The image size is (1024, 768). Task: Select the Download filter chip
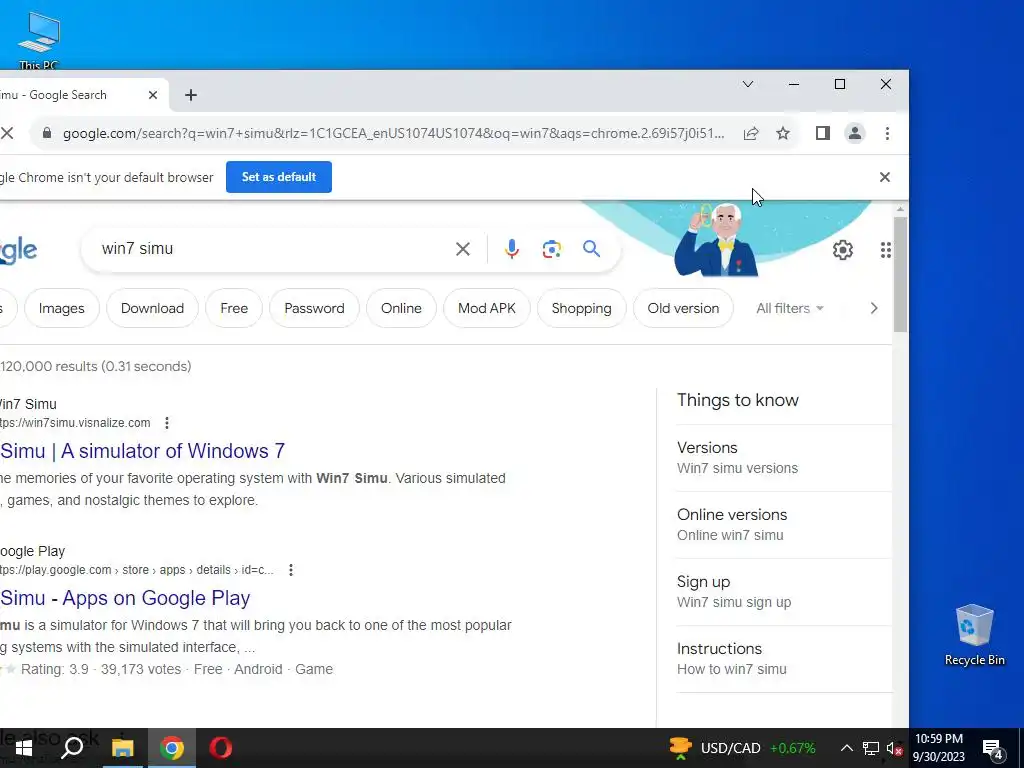pyautogui.click(x=152, y=308)
